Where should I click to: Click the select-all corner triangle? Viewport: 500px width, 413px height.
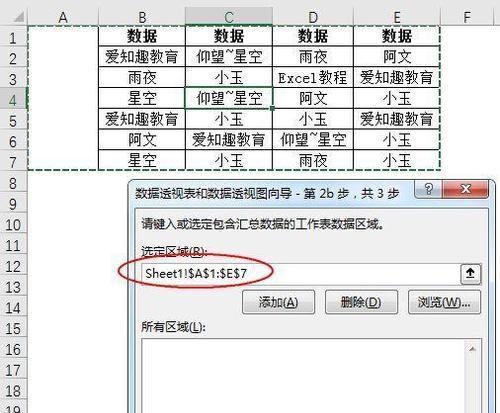19,17
